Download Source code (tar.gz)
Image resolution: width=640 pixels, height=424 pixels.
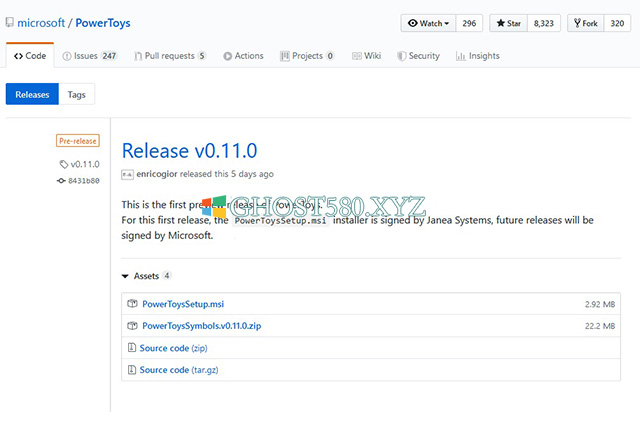tap(179, 370)
